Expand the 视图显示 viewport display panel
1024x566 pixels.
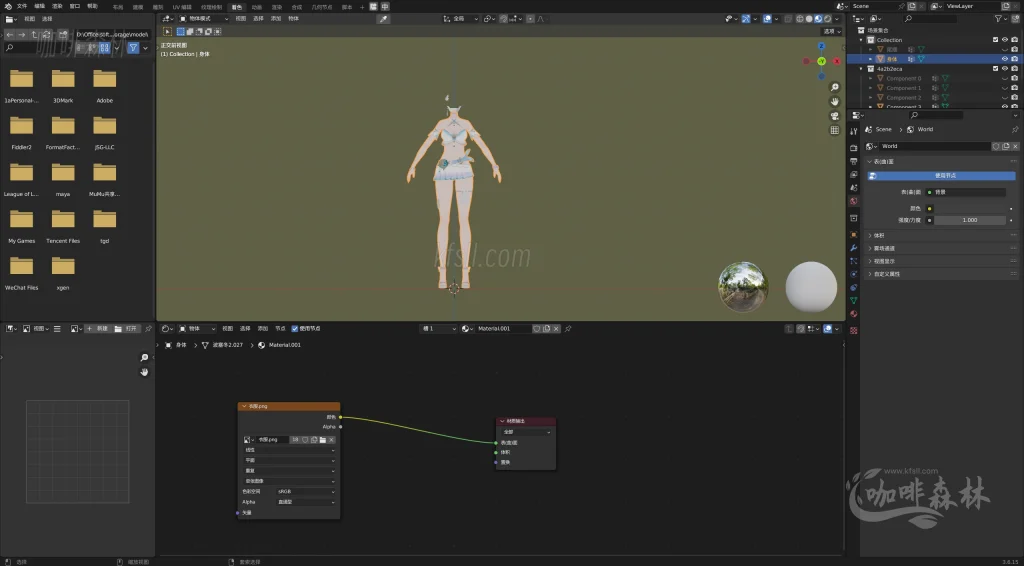point(942,261)
